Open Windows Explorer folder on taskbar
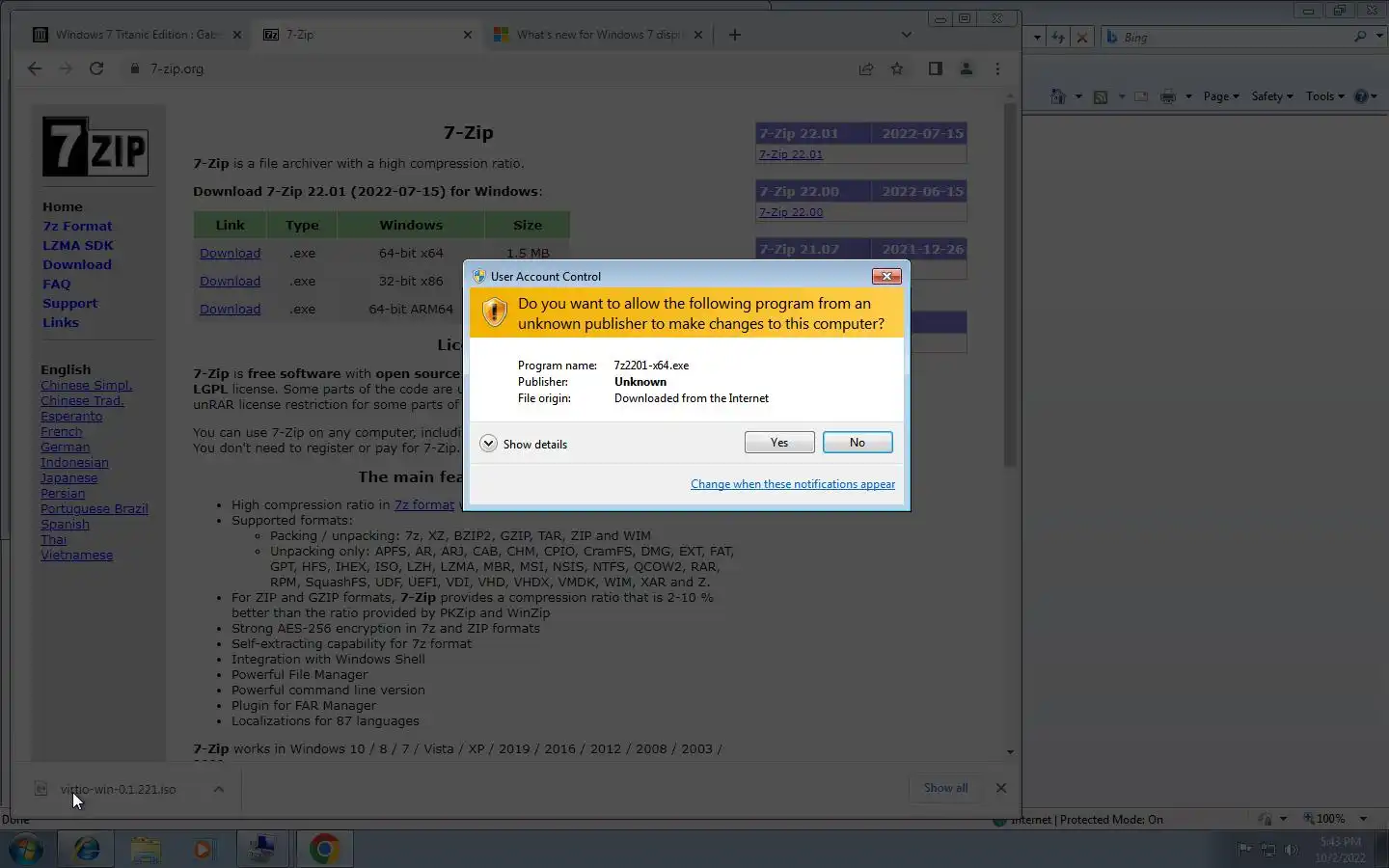 (146, 849)
